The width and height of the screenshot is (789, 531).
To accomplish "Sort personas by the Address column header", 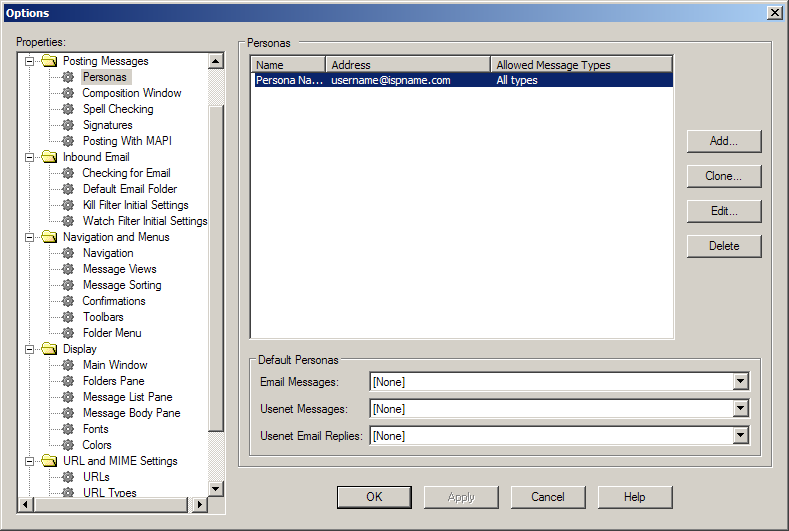I will point(408,65).
